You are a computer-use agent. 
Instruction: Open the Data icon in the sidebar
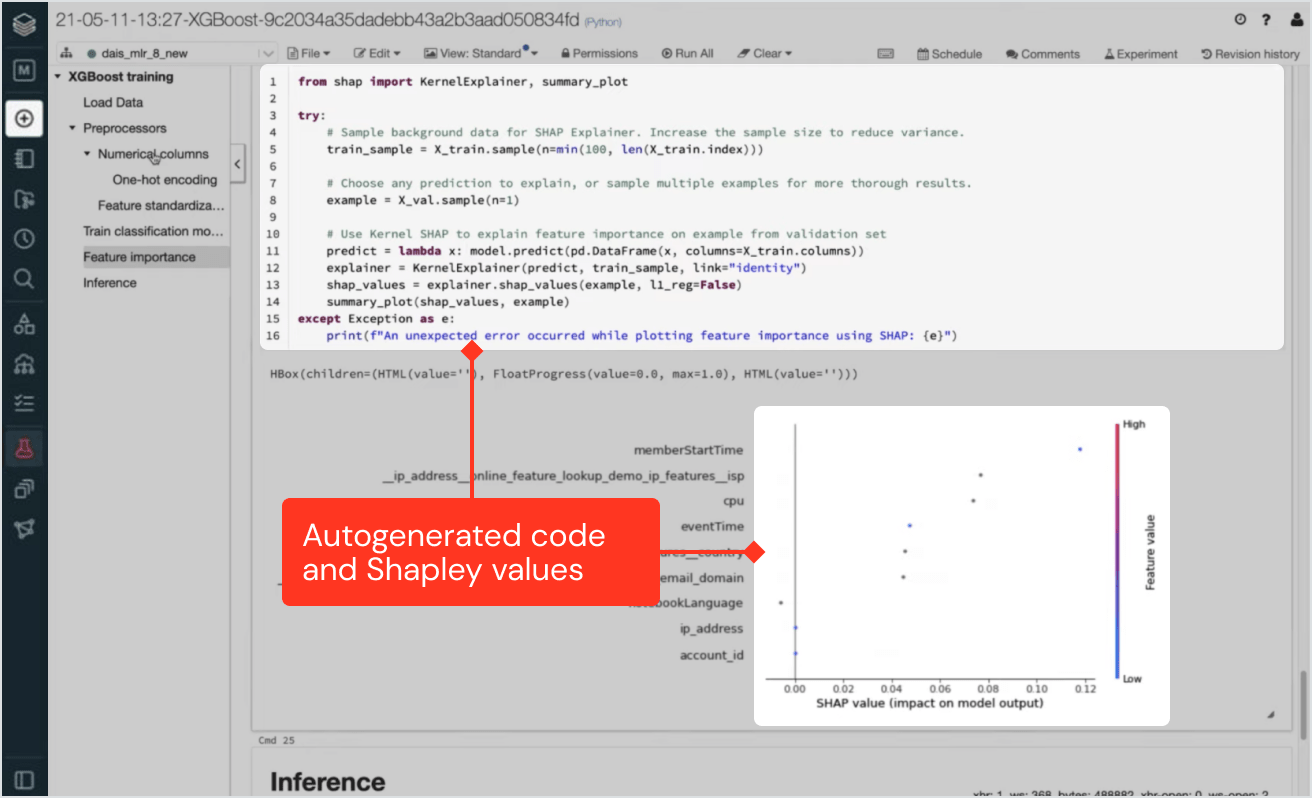[25, 324]
